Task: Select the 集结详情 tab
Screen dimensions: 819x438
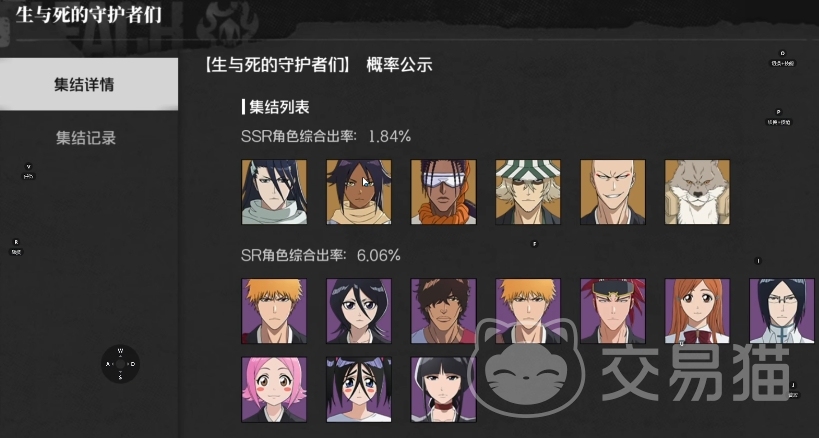Action: tap(88, 85)
